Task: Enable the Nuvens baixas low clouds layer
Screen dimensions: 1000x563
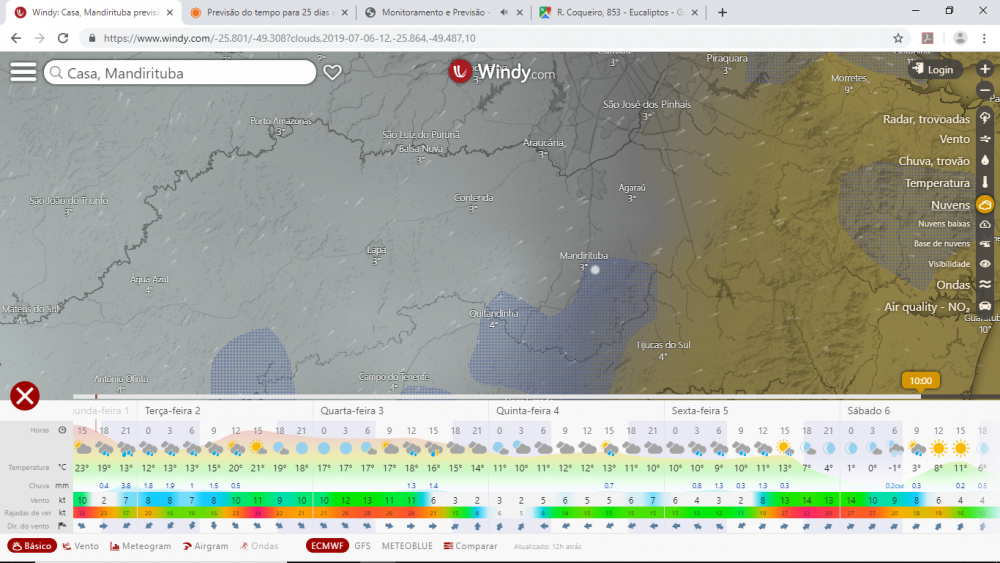Action: click(985, 225)
